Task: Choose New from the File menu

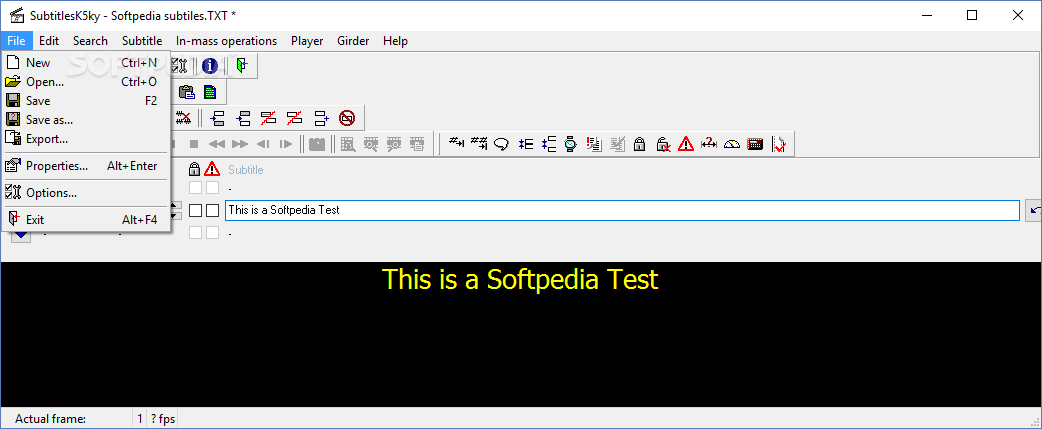Action: coord(86,63)
